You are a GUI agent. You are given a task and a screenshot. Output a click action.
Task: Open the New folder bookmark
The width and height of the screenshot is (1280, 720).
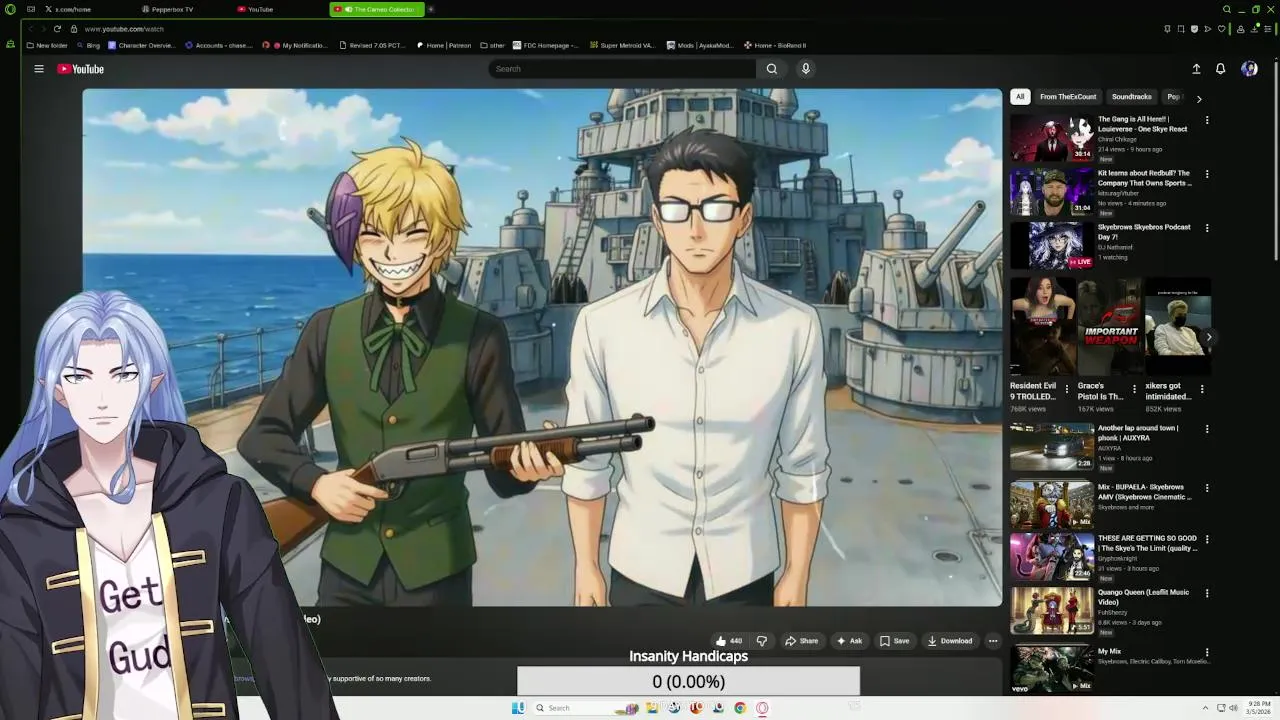point(48,45)
